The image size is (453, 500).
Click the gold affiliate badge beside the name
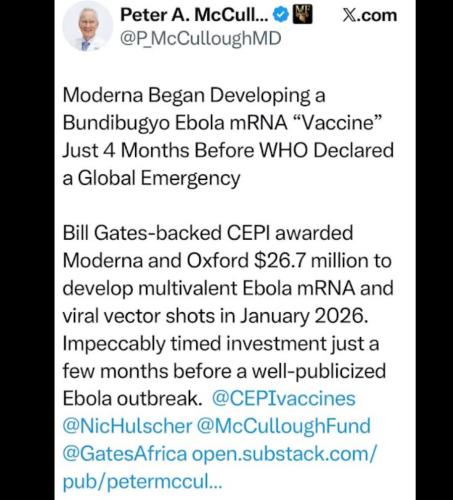click(x=302, y=15)
